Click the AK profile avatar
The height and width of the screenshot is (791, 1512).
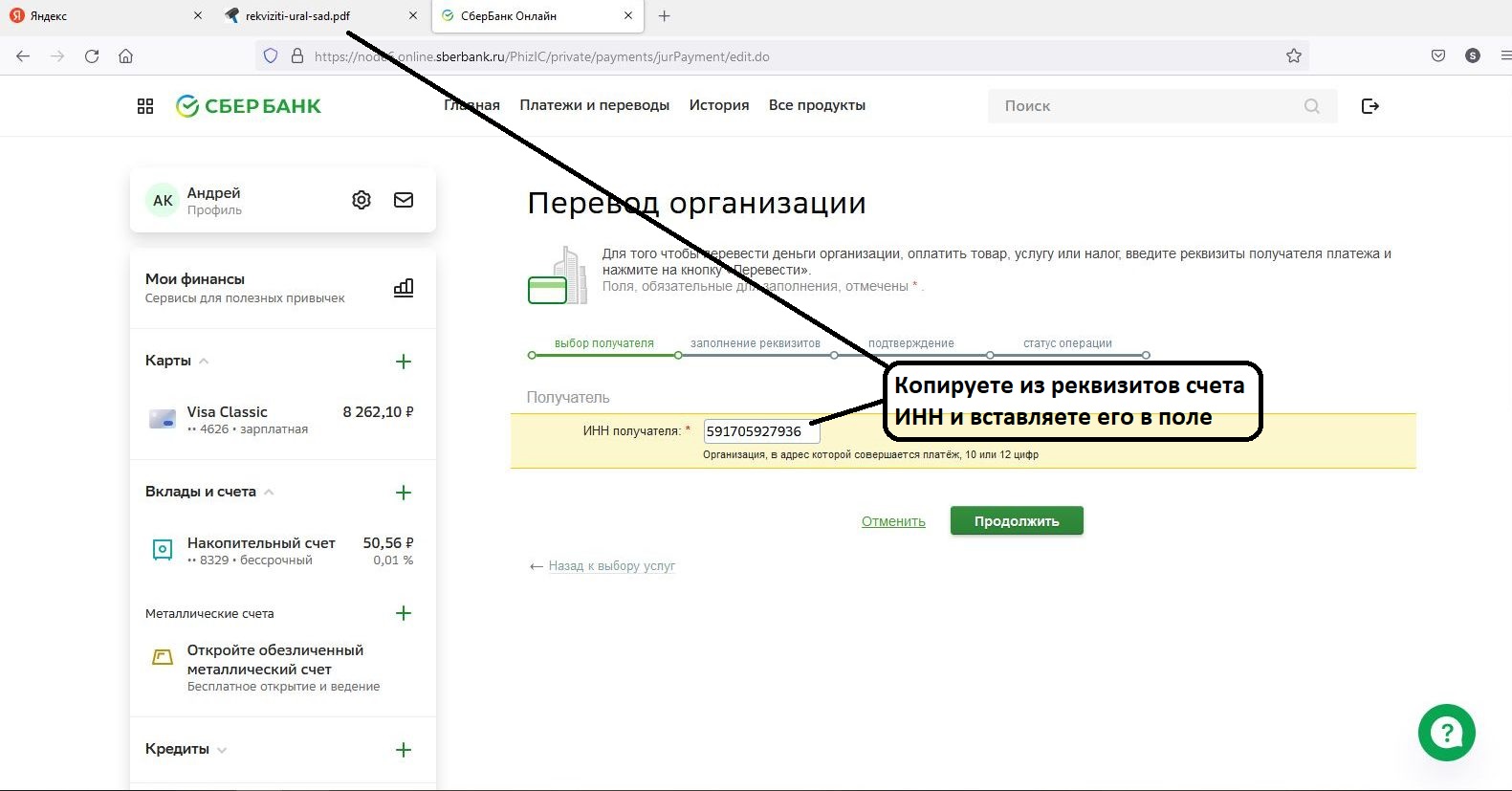(x=163, y=200)
